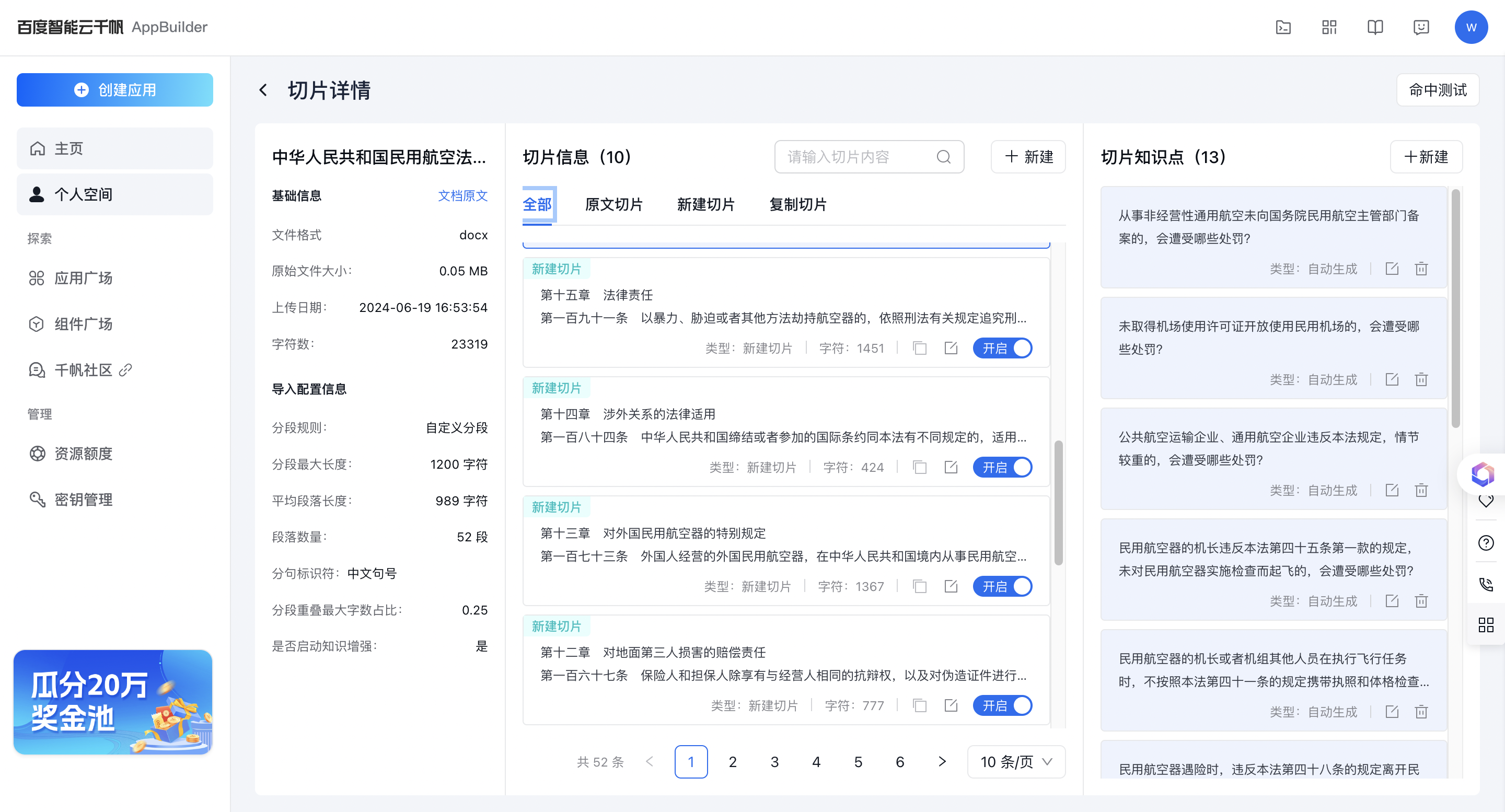The image size is (1505, 812).
Task: Go to page 6
Action: (900, 762)
